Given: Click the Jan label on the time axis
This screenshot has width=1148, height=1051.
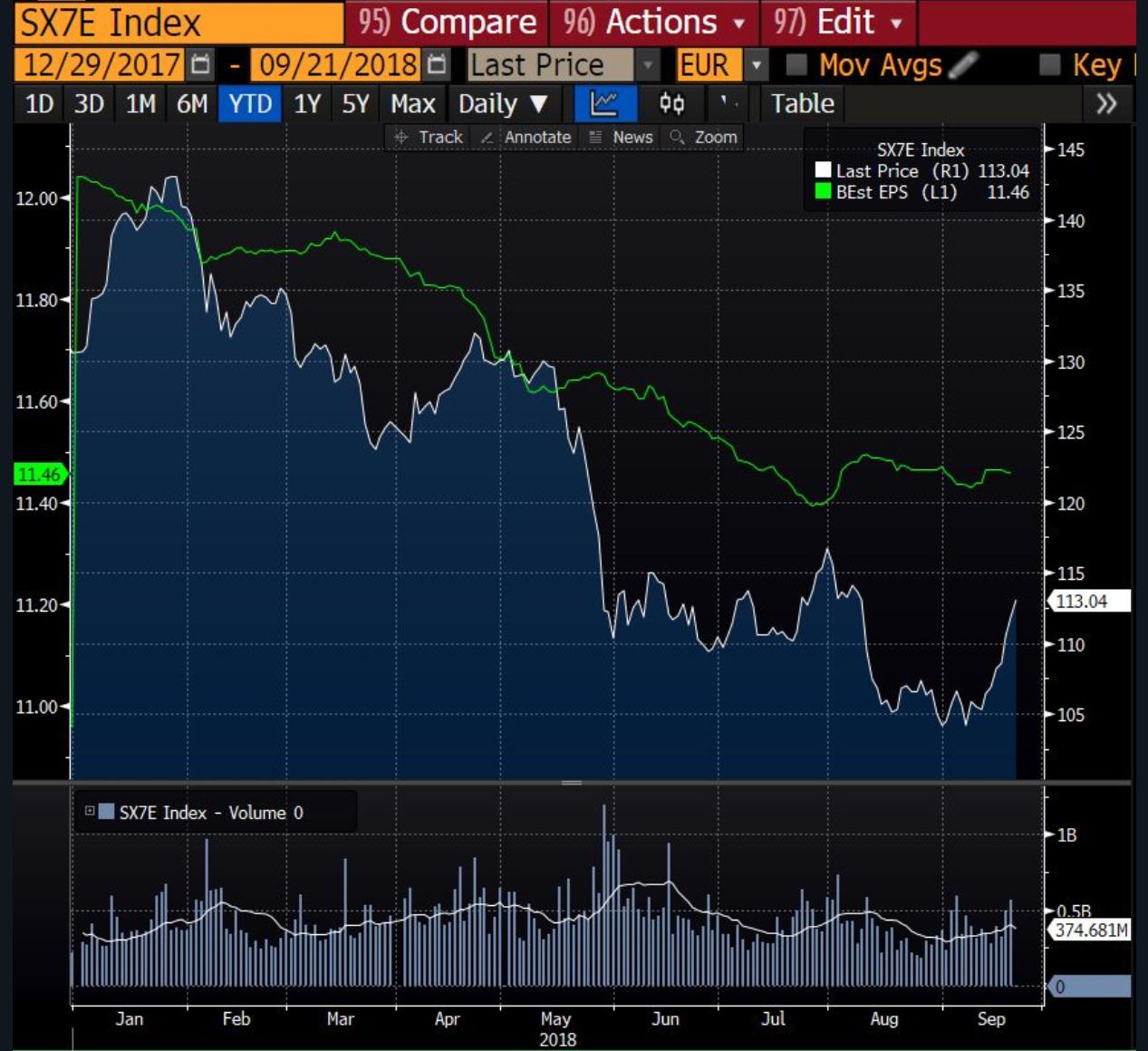Looking at the screenshot, I should (130, 1018).
